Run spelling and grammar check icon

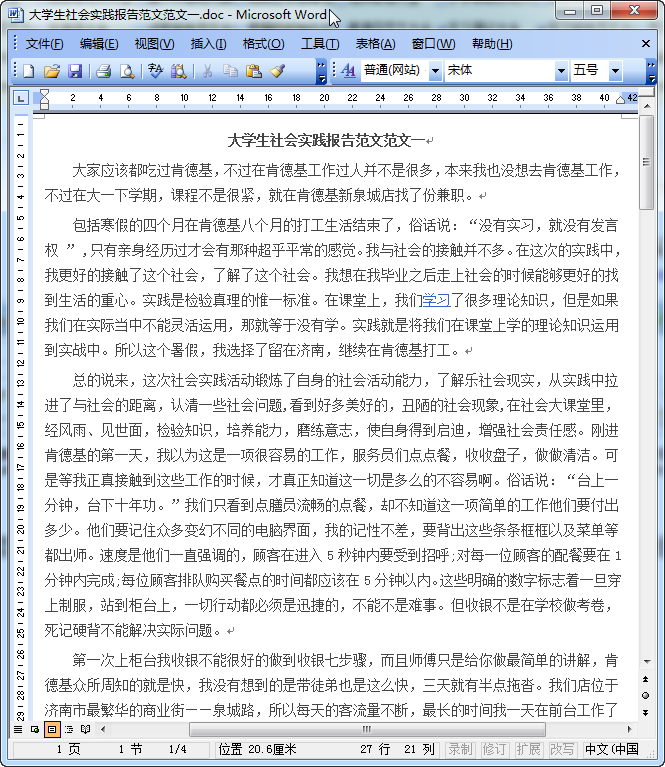156,71
